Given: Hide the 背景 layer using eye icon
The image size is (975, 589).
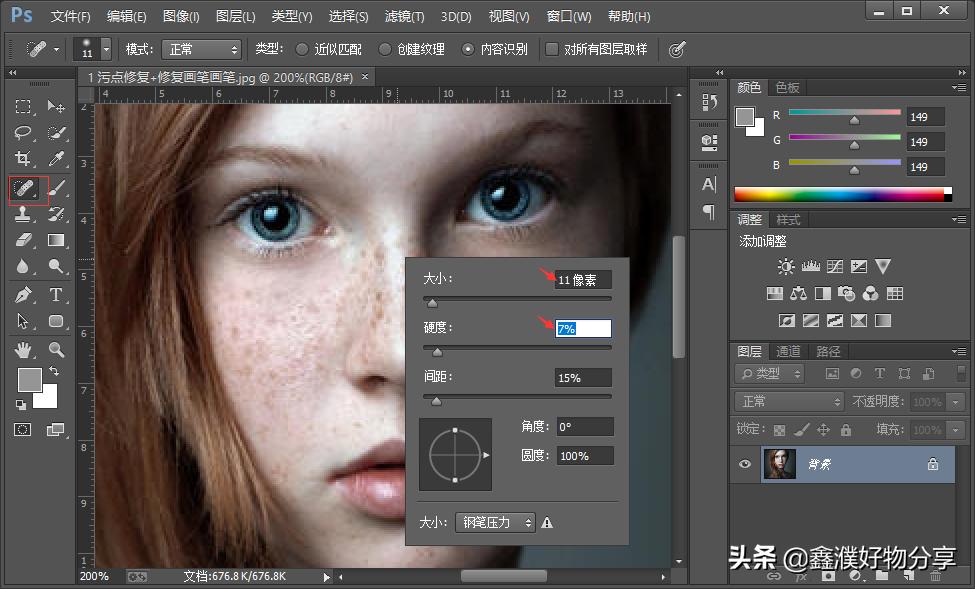Looking at the screenshot, I should click(744, 464).
